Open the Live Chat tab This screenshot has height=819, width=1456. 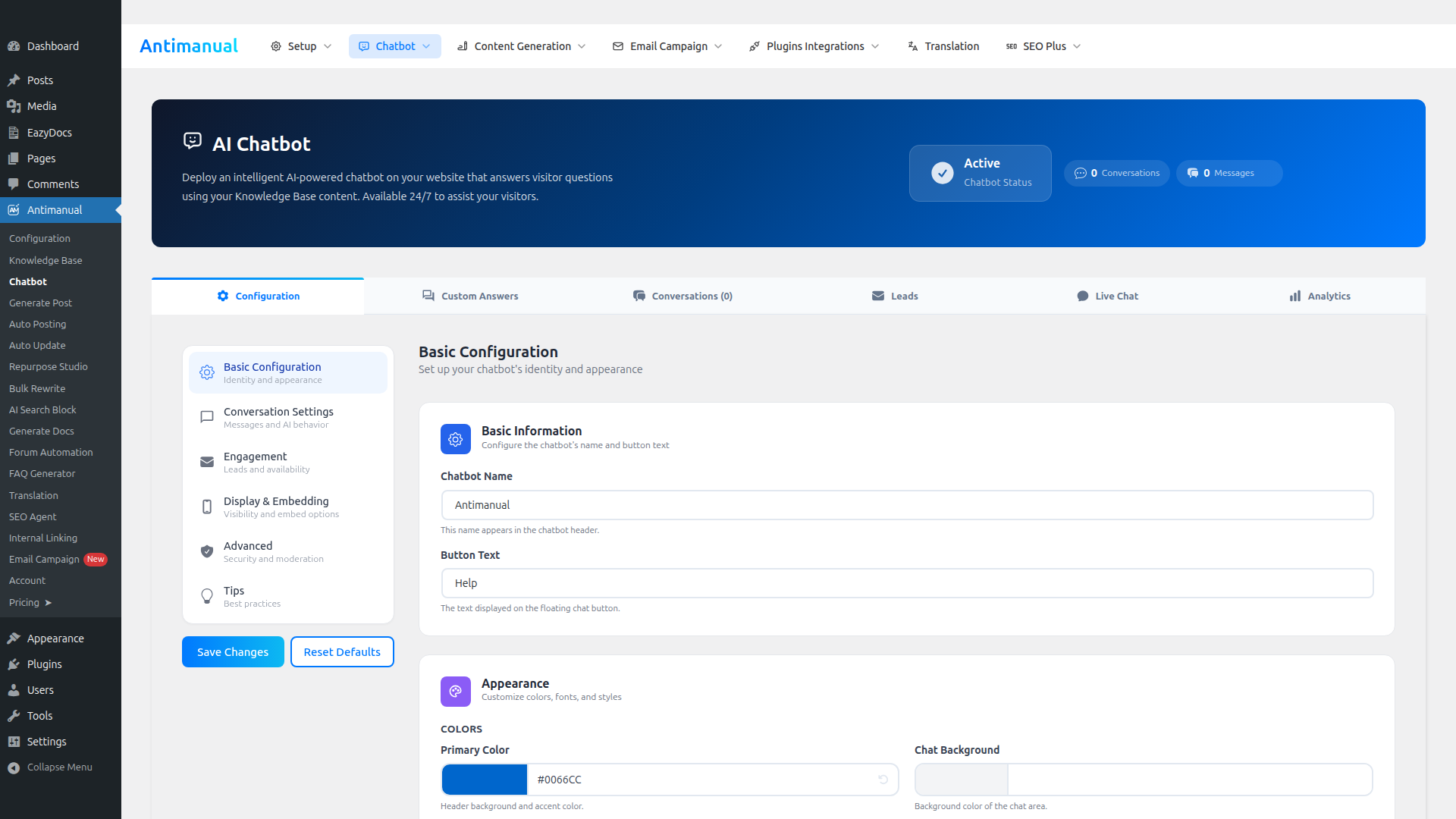tap(1108, 296)
